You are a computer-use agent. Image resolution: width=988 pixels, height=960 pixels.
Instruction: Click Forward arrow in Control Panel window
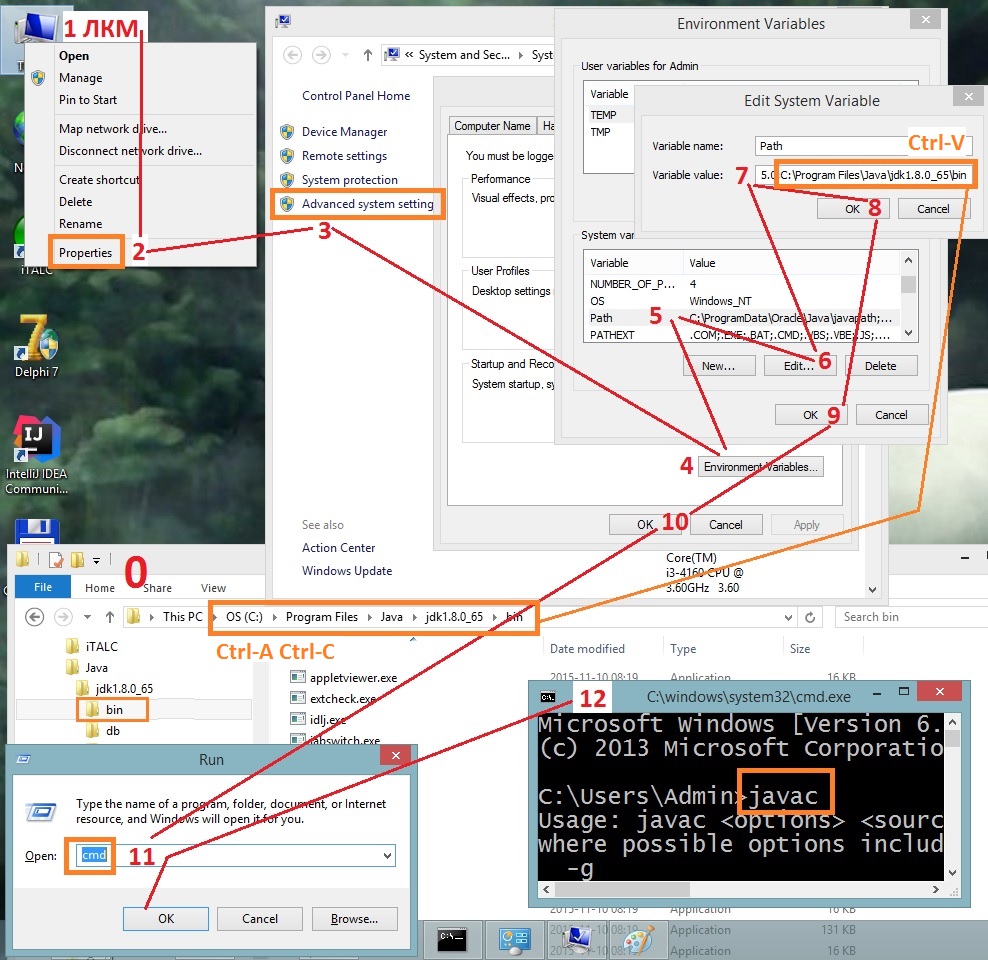click(321, 55)
